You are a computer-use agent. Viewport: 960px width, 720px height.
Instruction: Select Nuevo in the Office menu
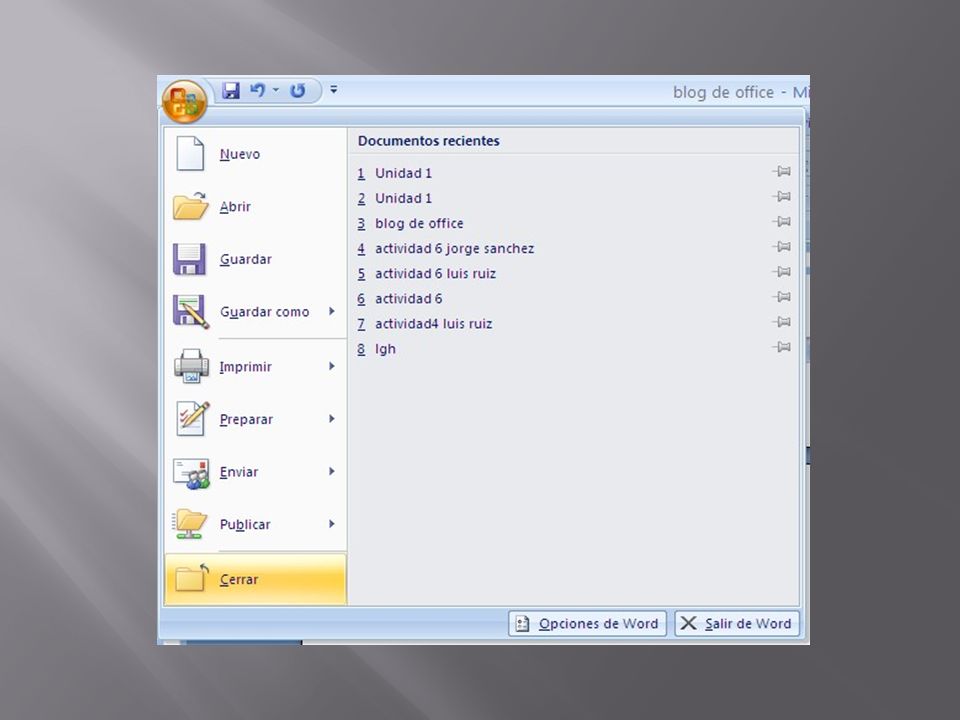click(x=255, y=154)
